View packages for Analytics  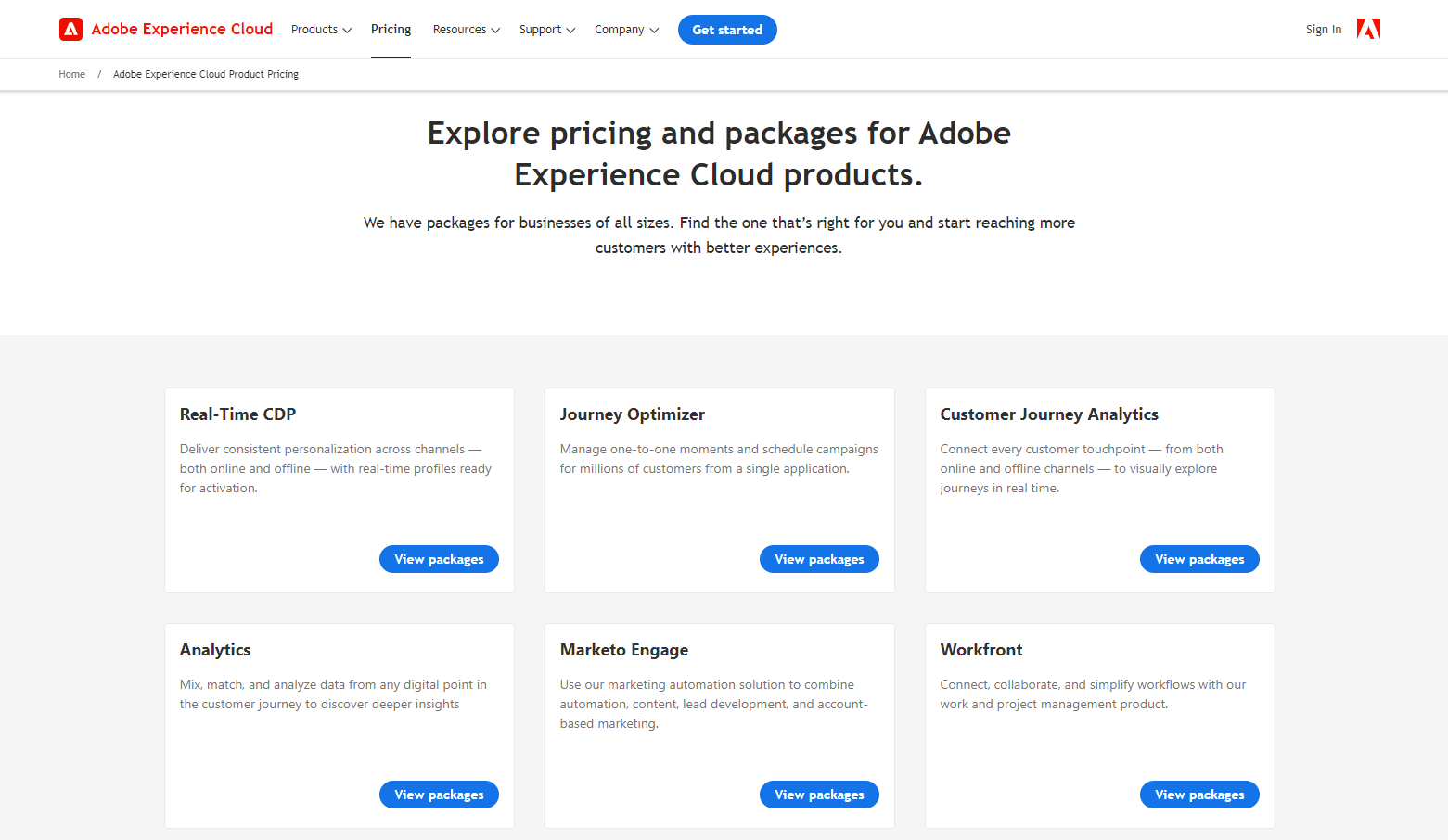click(439, 795)
